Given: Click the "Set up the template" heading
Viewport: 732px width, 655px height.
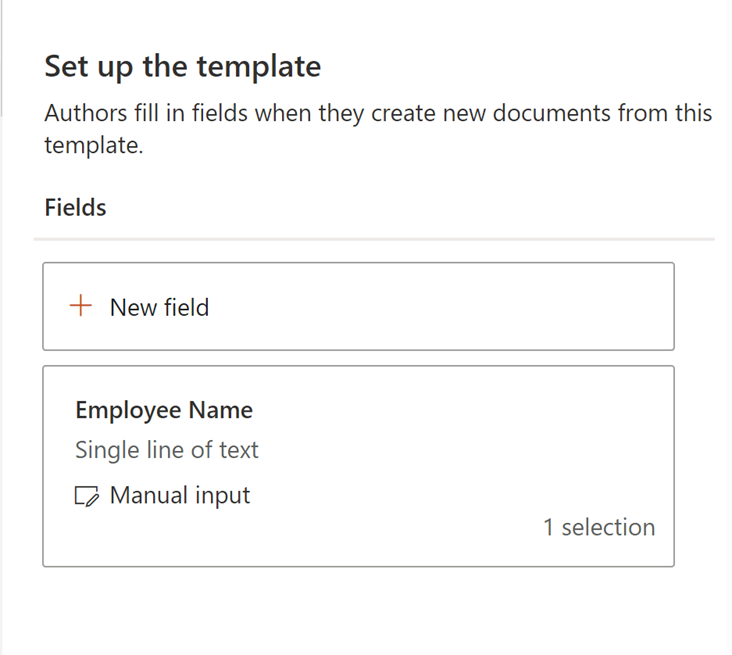Looking at the screenshot, I should 183,67.
